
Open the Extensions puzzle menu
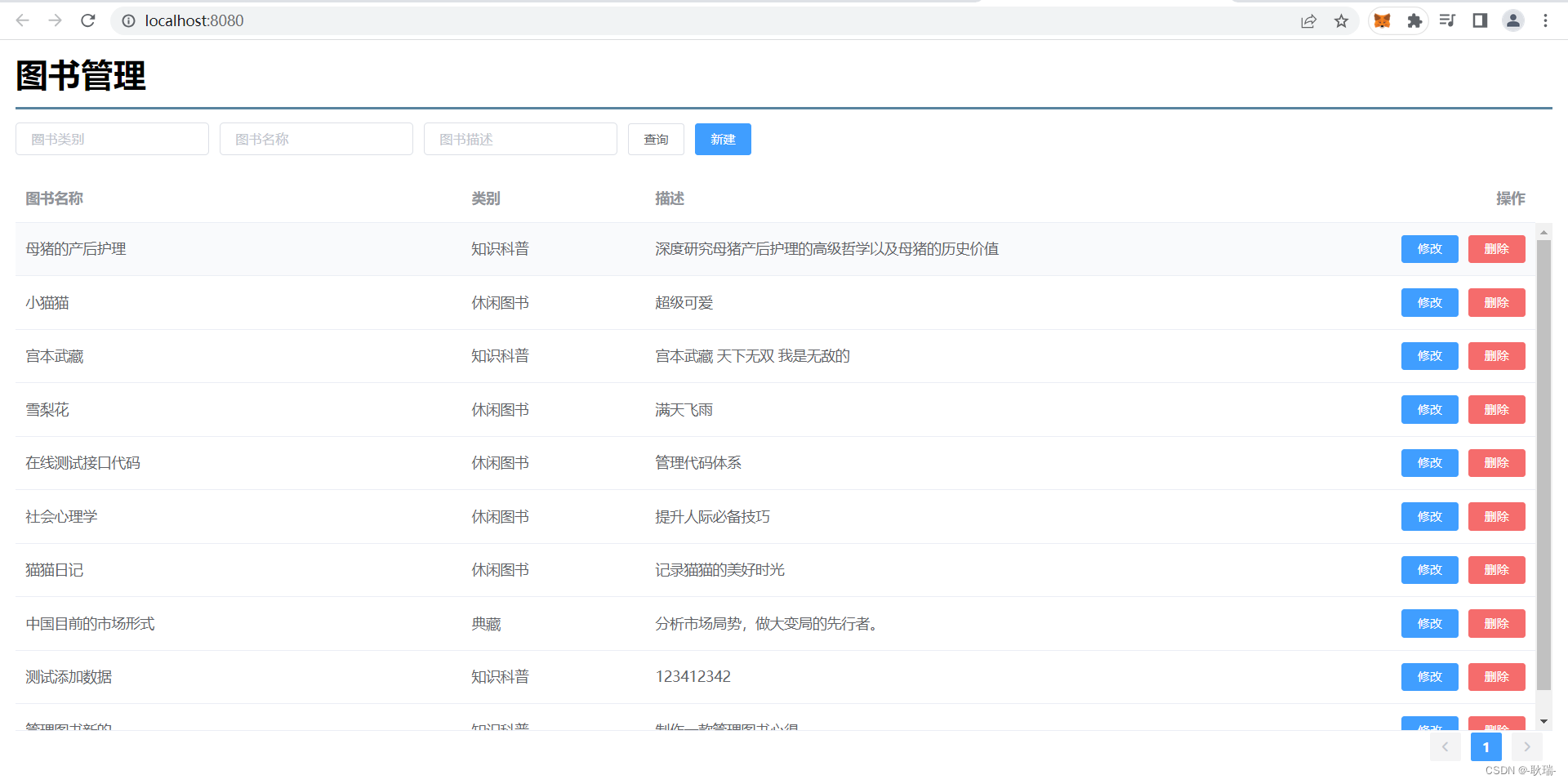coord(1414,21)
